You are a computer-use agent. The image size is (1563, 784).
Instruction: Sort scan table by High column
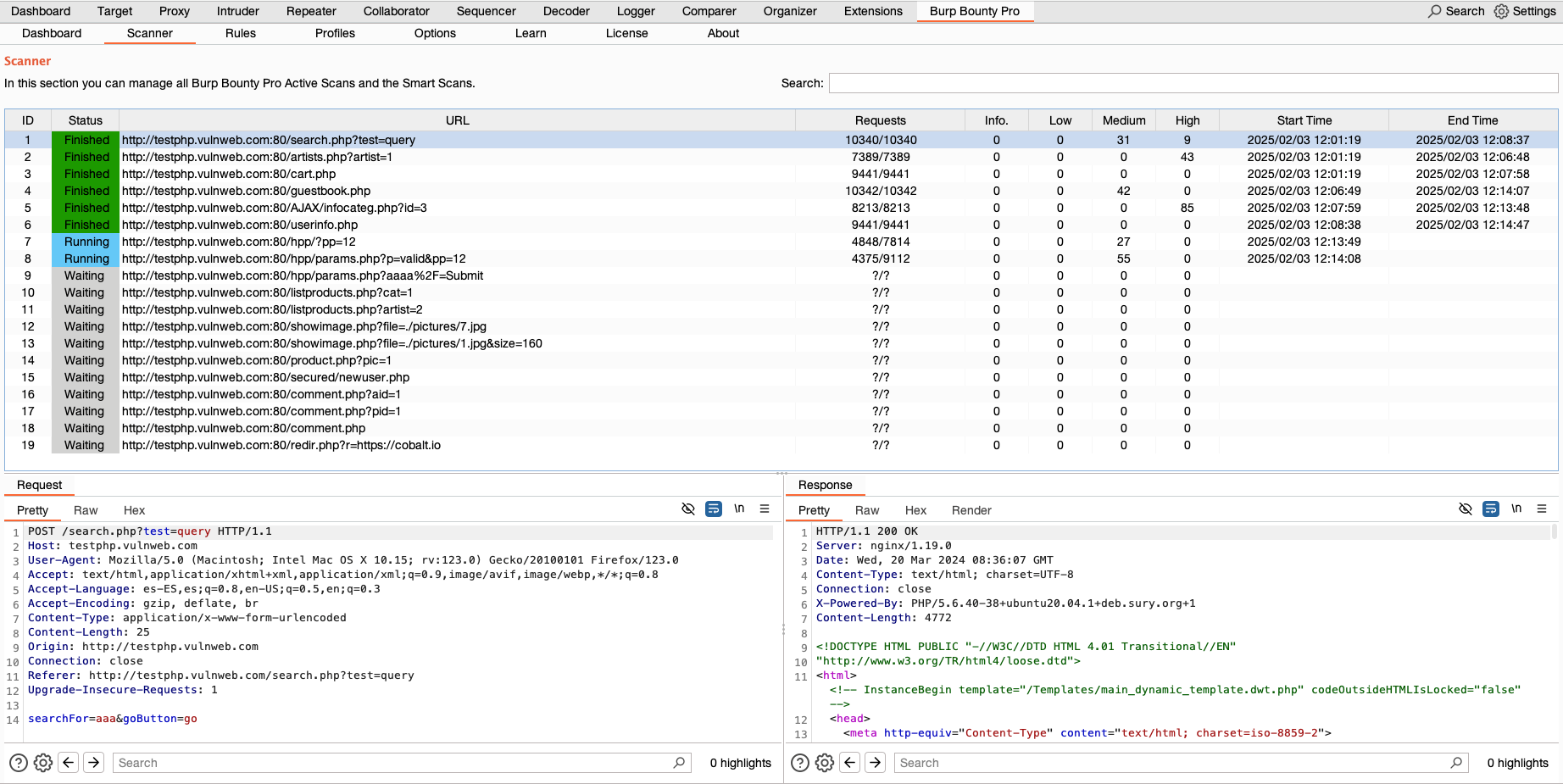tap(1187, 120)
